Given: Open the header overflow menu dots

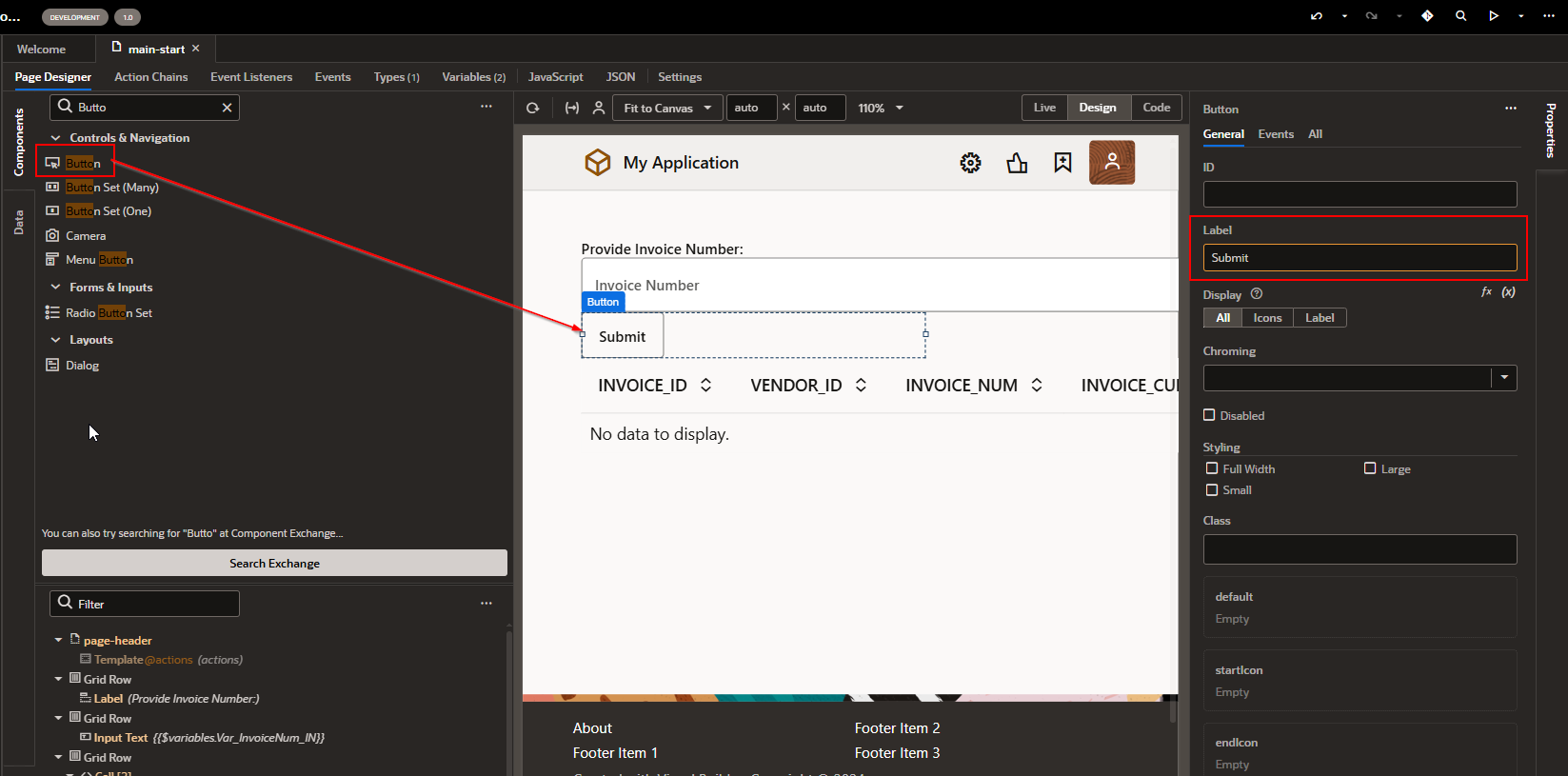Looking at the screenshot, I should [1549, 16].
